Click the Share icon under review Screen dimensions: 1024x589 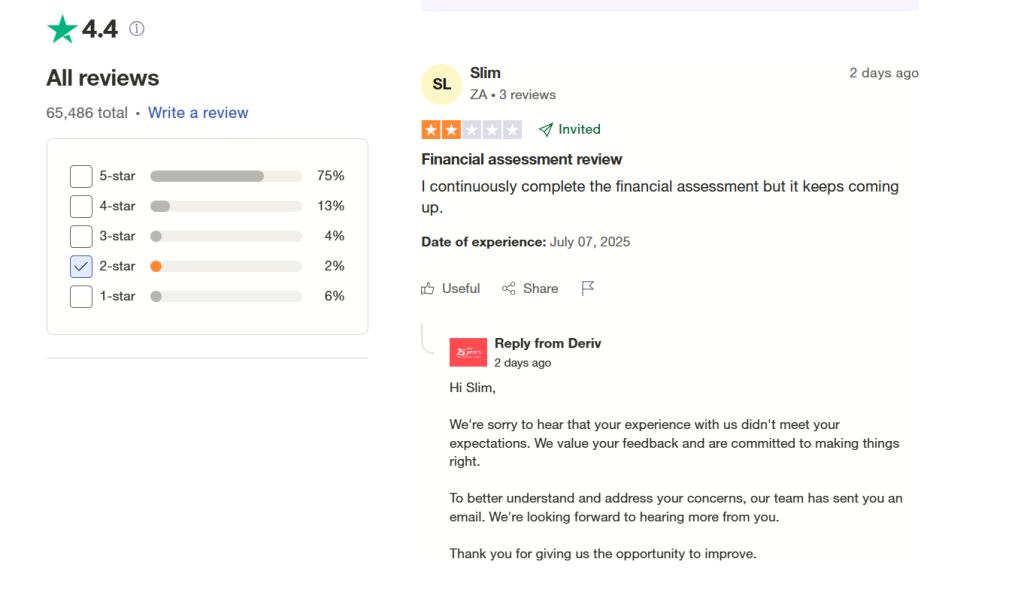tap(509, 288)
